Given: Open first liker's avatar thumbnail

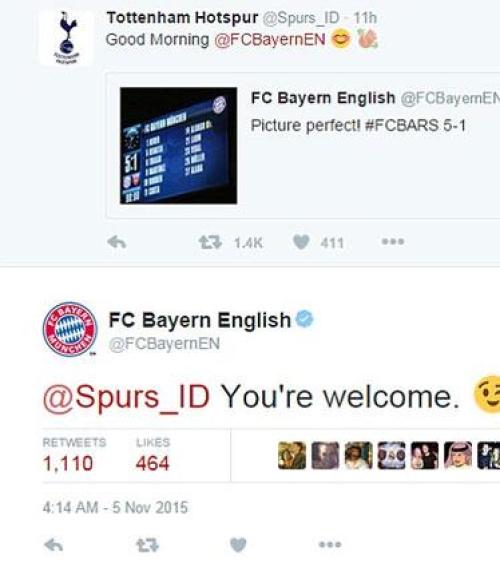Looking at the screenshot, I should [x=292, y=455].
